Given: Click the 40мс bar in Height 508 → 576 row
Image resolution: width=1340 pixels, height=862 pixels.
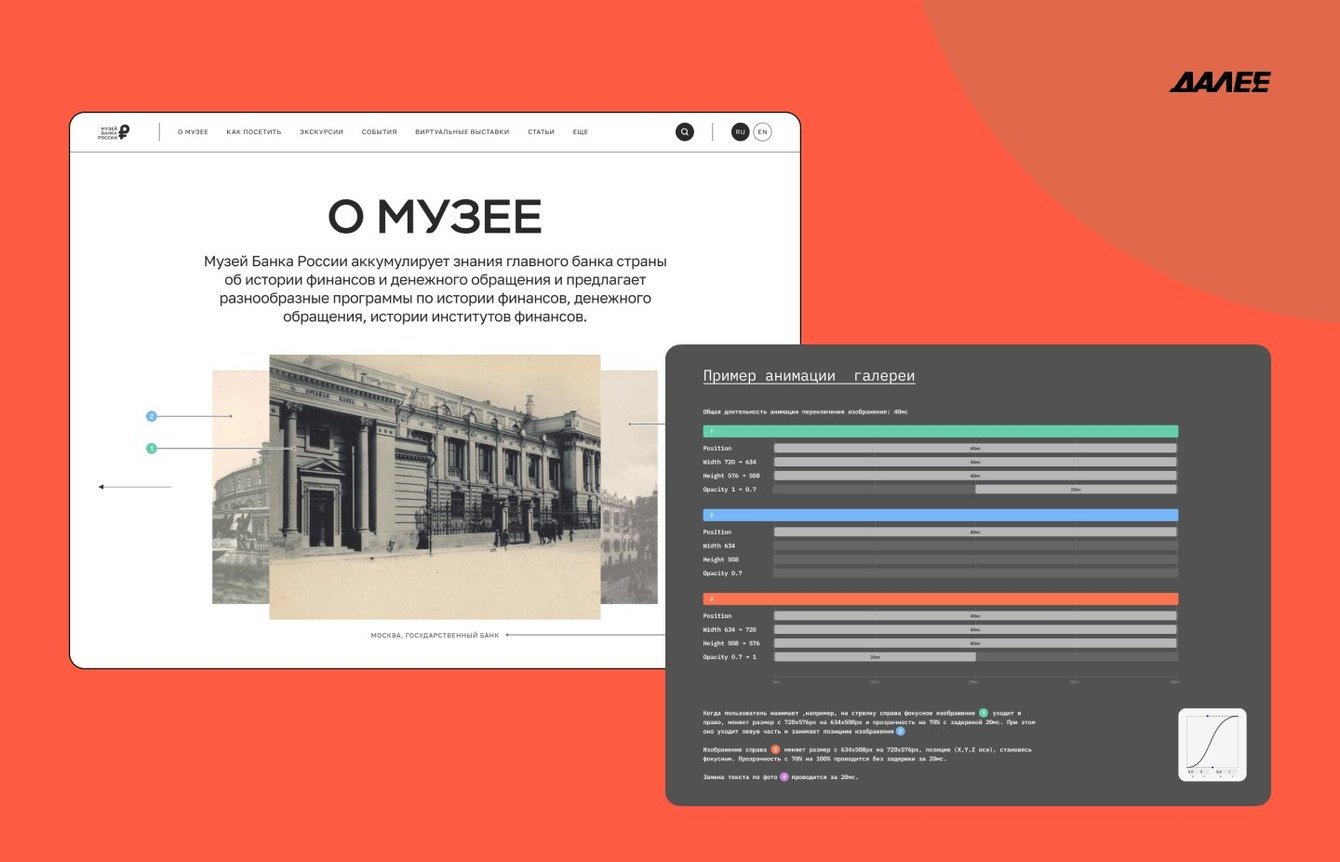Looking at the screenshot, I should (x=976, y=643).
